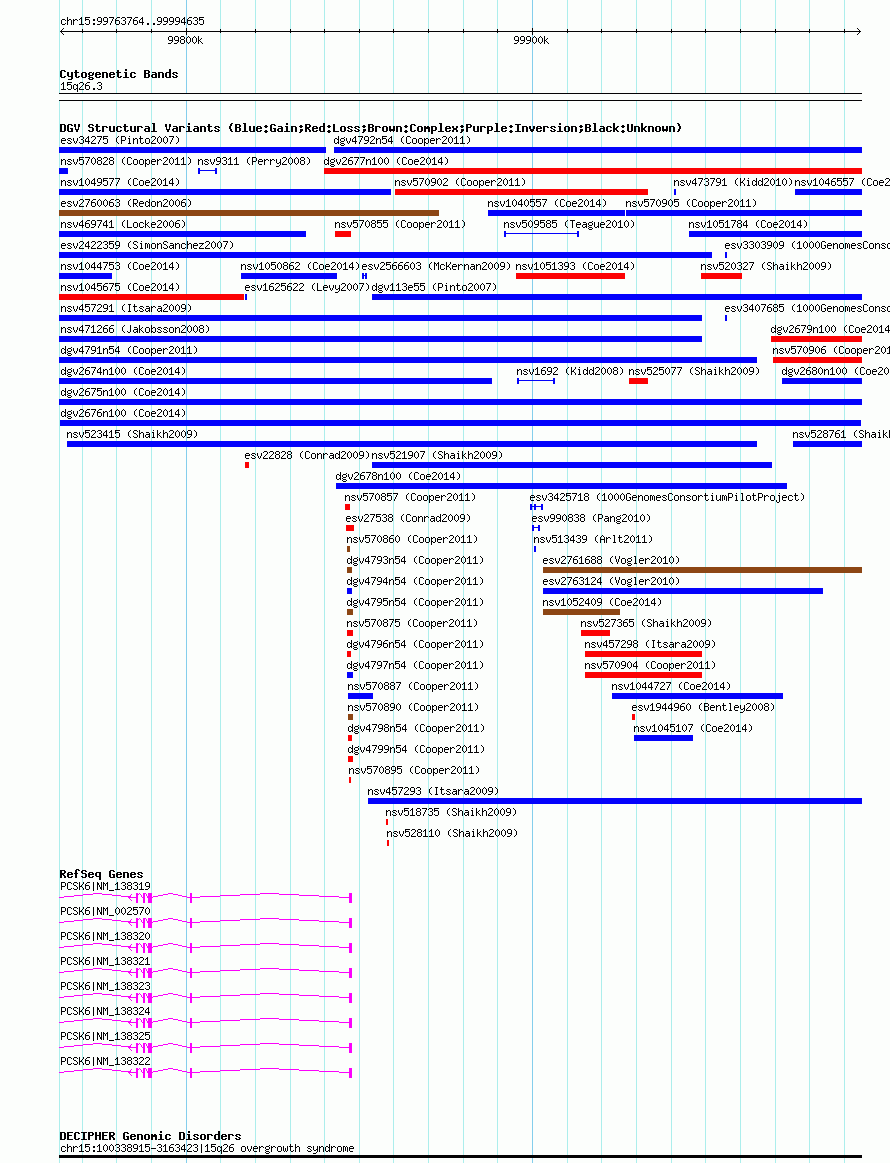
Task: Open dgv2678n100 (Coe2014) variant
Action: point(398,476)
